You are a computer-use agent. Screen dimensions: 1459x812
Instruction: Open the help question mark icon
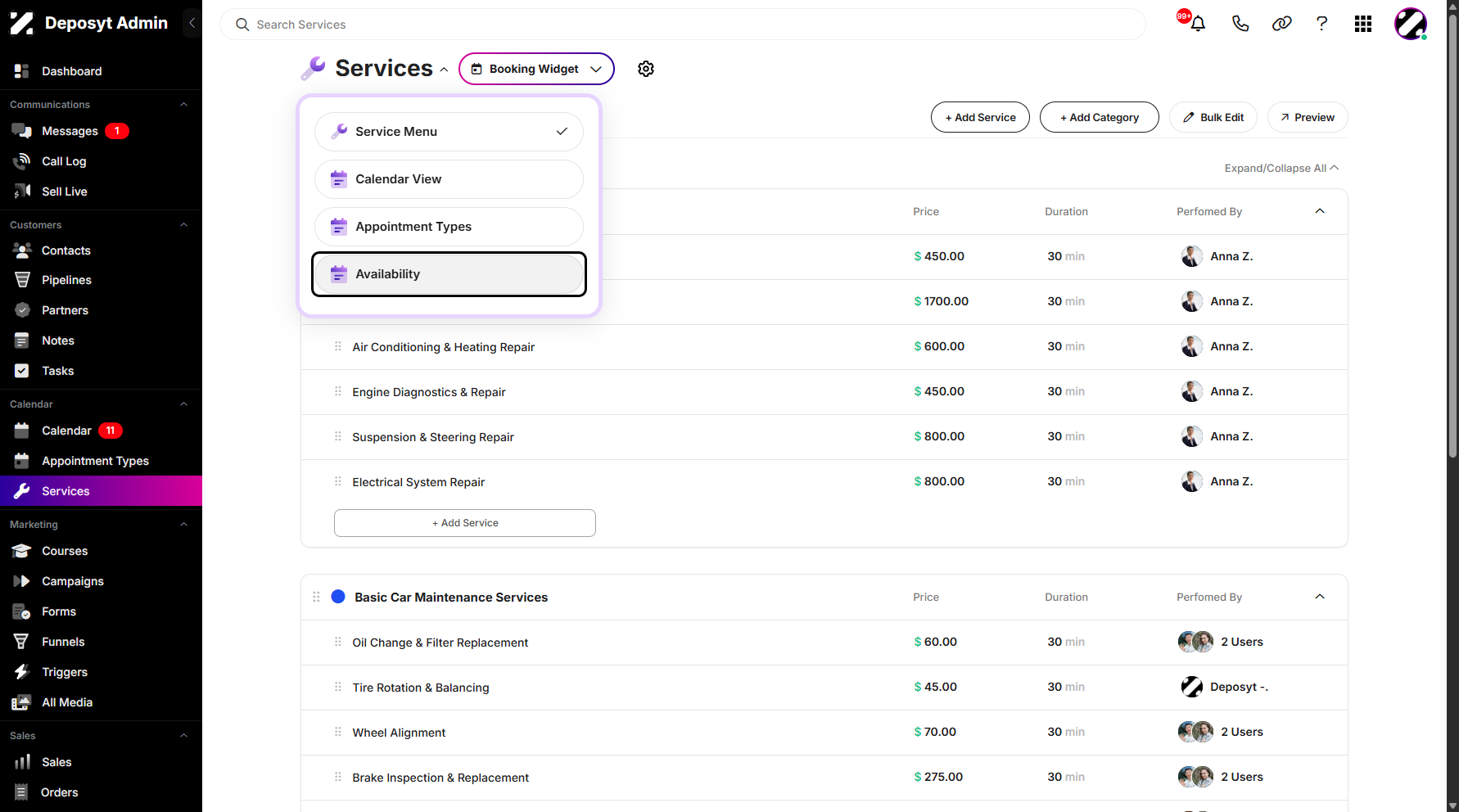[1321, 24]
